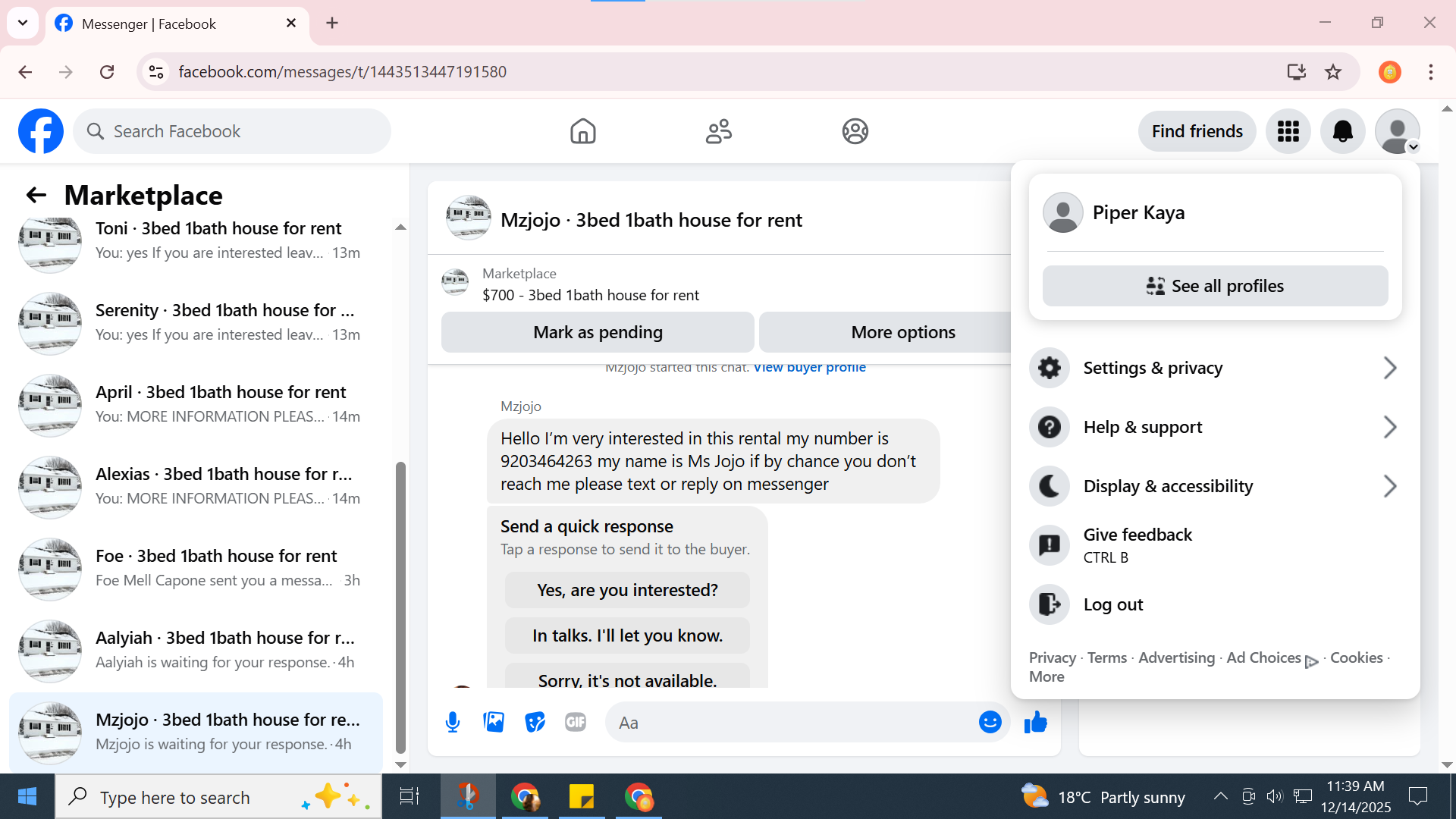Screen dimensions: 1456x819
Task: Send a voice clip with microphone icon
Action: coord(453,723)
